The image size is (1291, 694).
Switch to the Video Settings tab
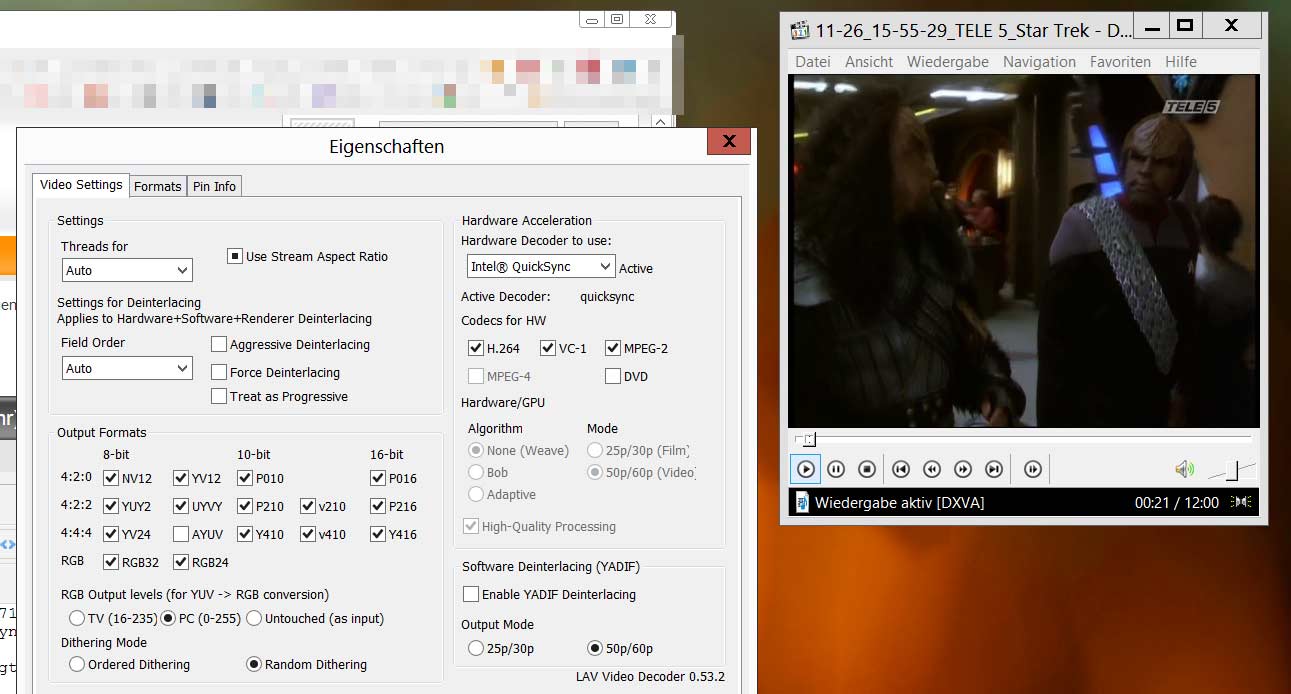tap(81, 185)
